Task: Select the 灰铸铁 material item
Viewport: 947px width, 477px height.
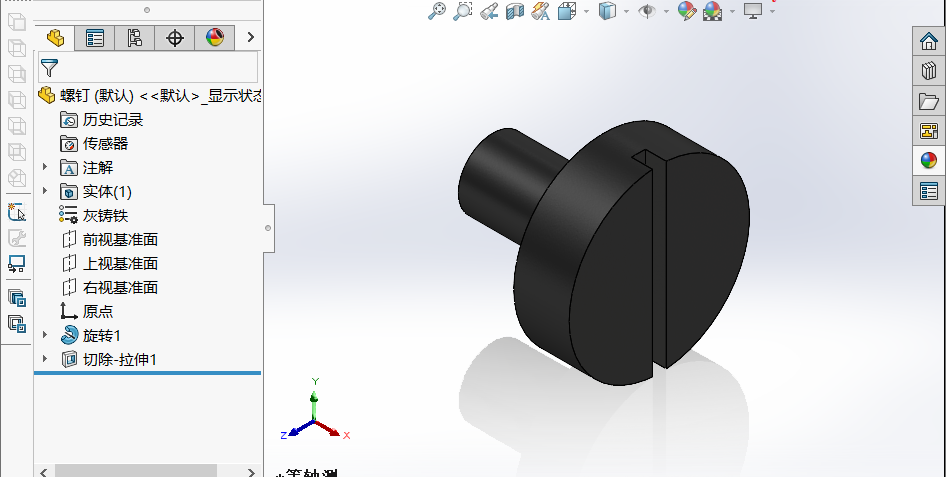Action: coord(94,216)
